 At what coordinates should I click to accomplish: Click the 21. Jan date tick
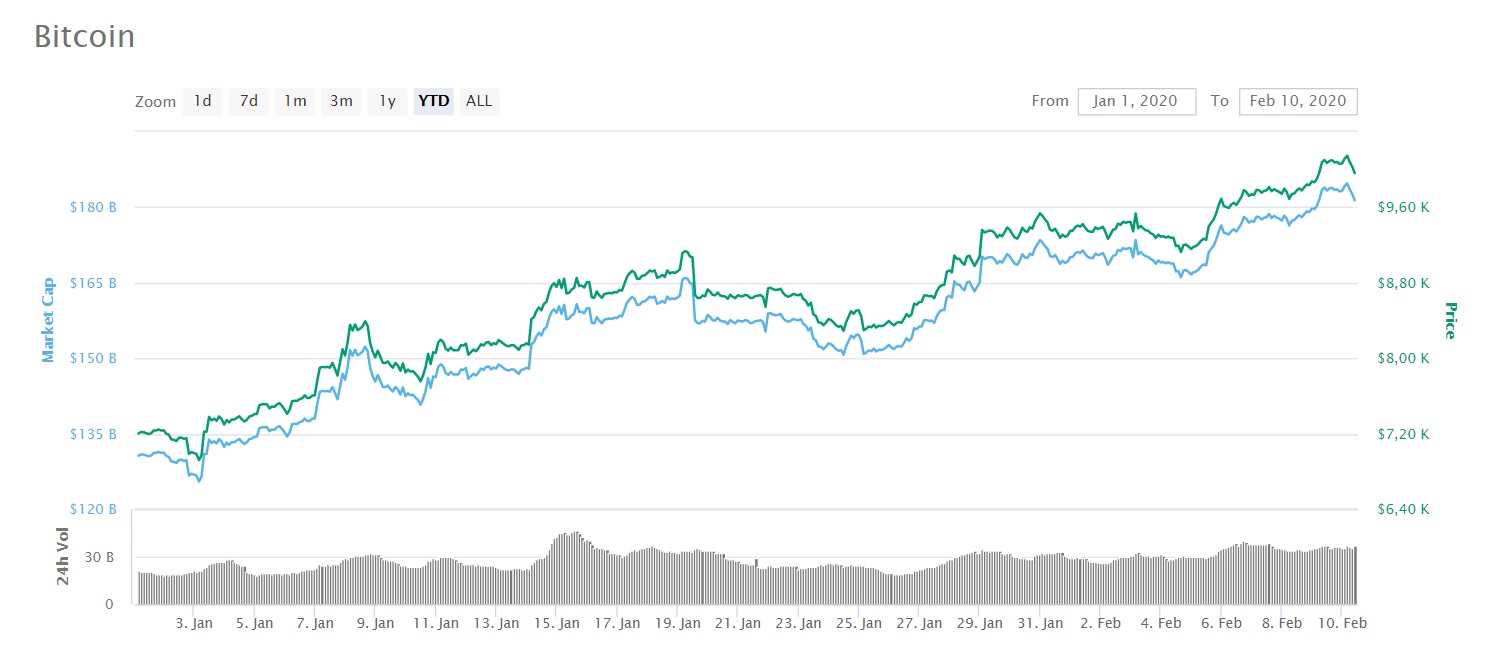click(737, 623)
